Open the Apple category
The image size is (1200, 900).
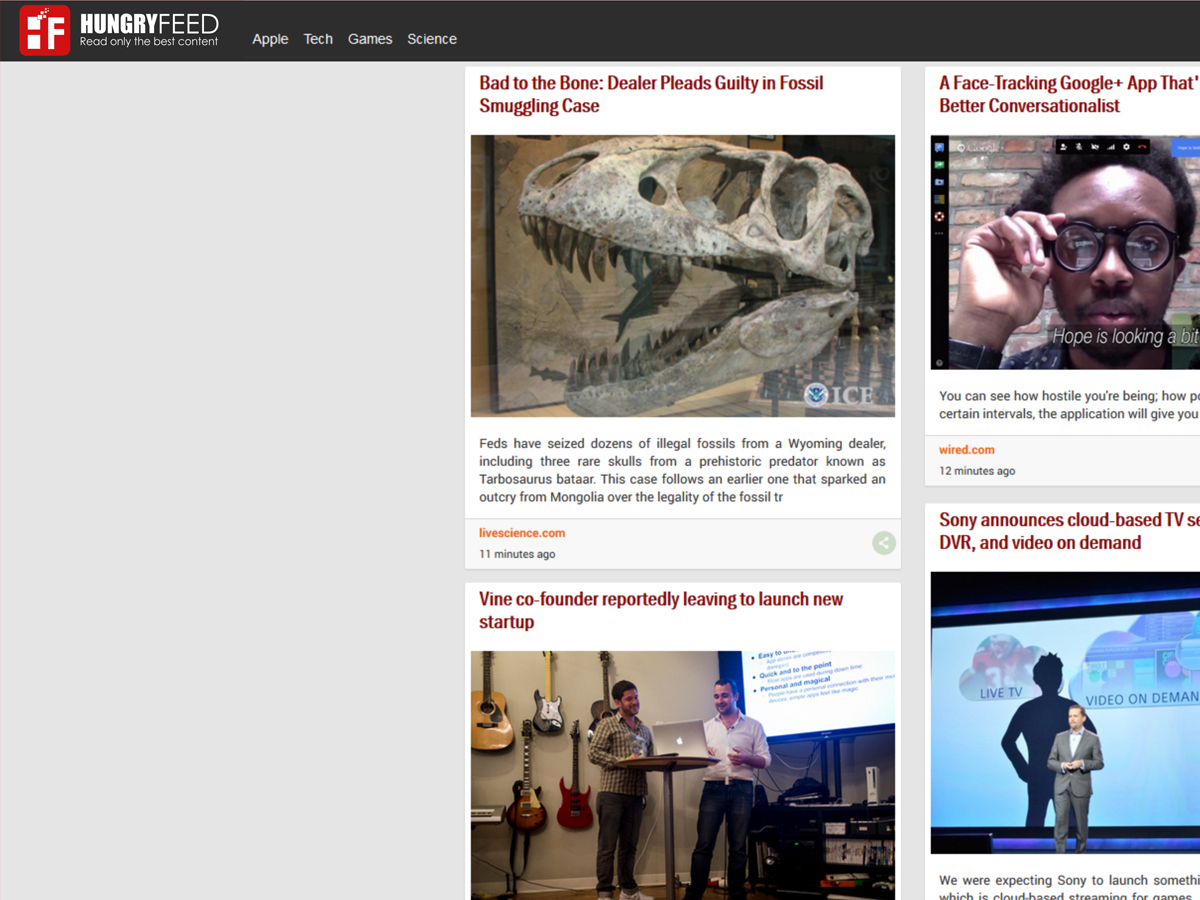point(270,39)
